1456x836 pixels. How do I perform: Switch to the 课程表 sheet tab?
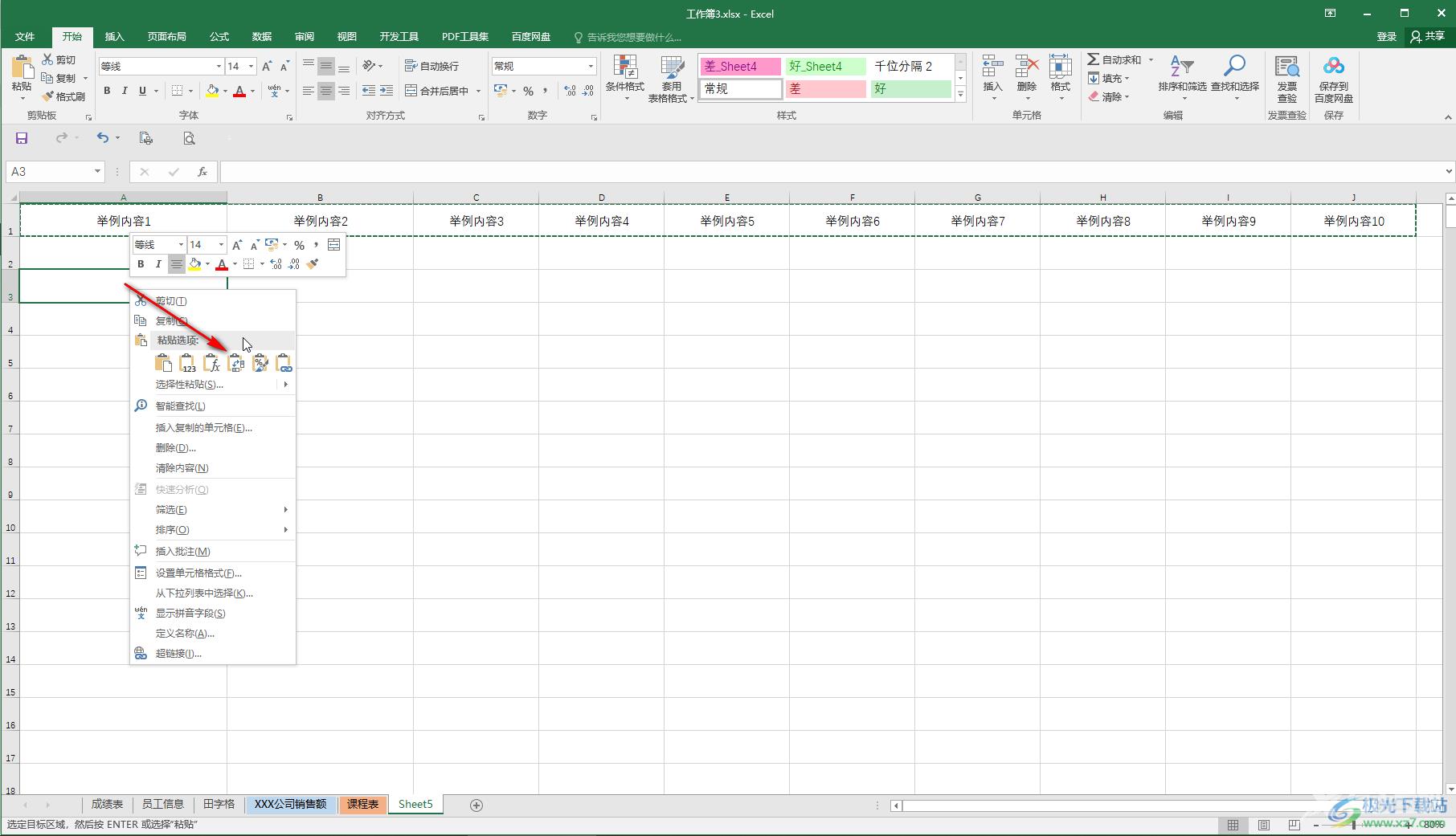(x=362, y=804)
